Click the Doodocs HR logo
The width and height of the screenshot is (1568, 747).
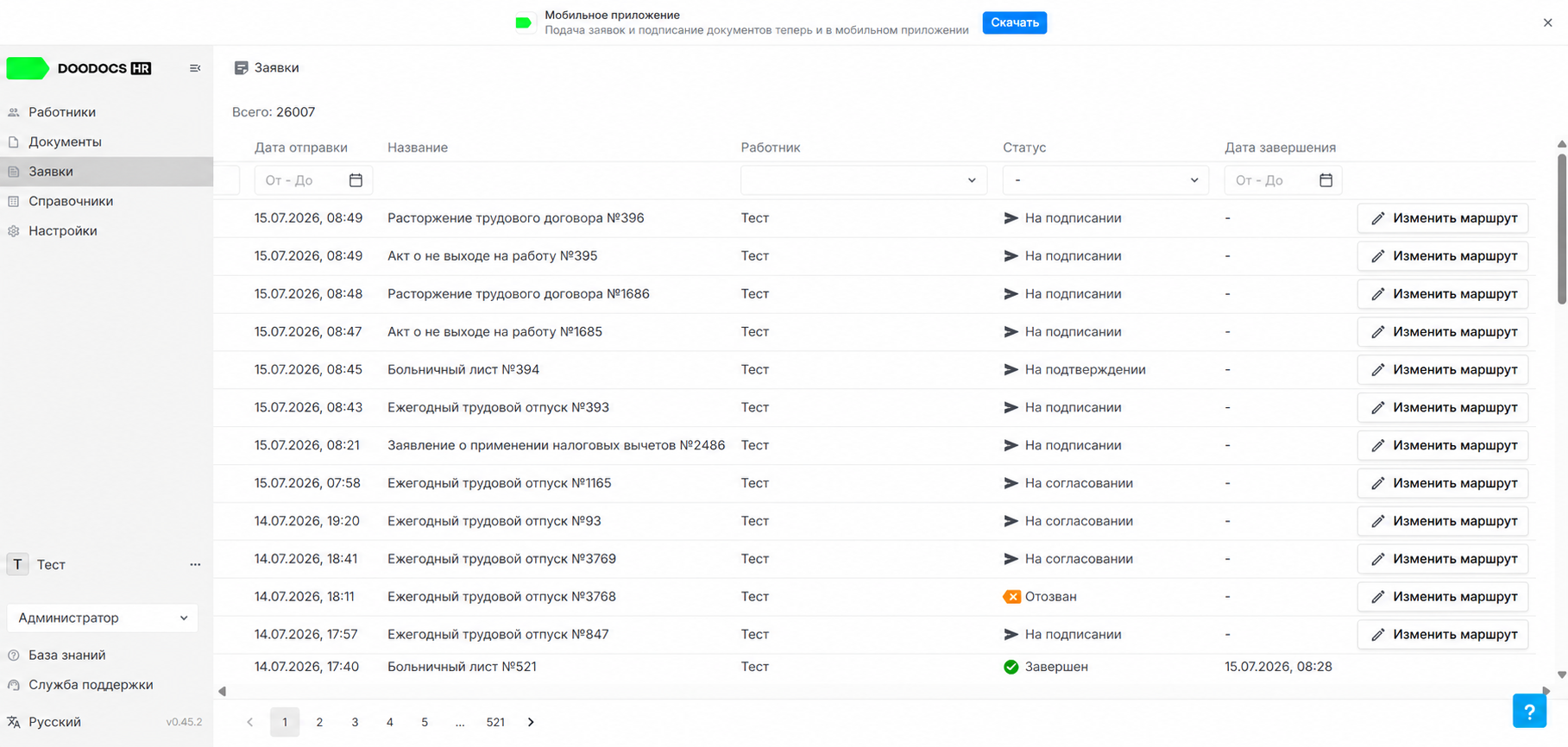pos(79,68)
